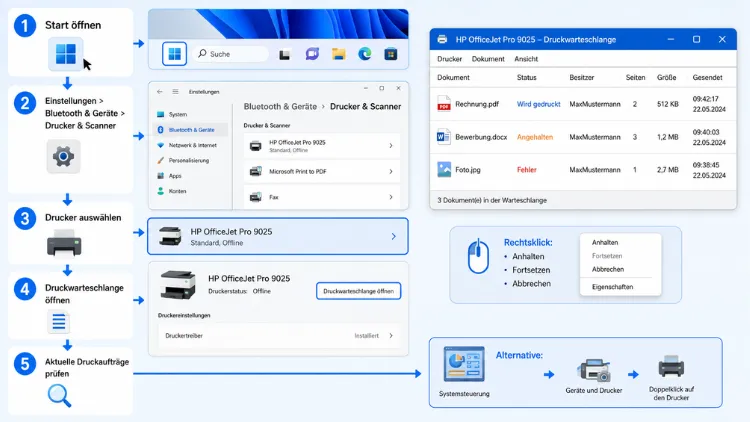Select Apps in the settings sidebar
Viewport: 750px width, 422px height.
coord(190,176)
